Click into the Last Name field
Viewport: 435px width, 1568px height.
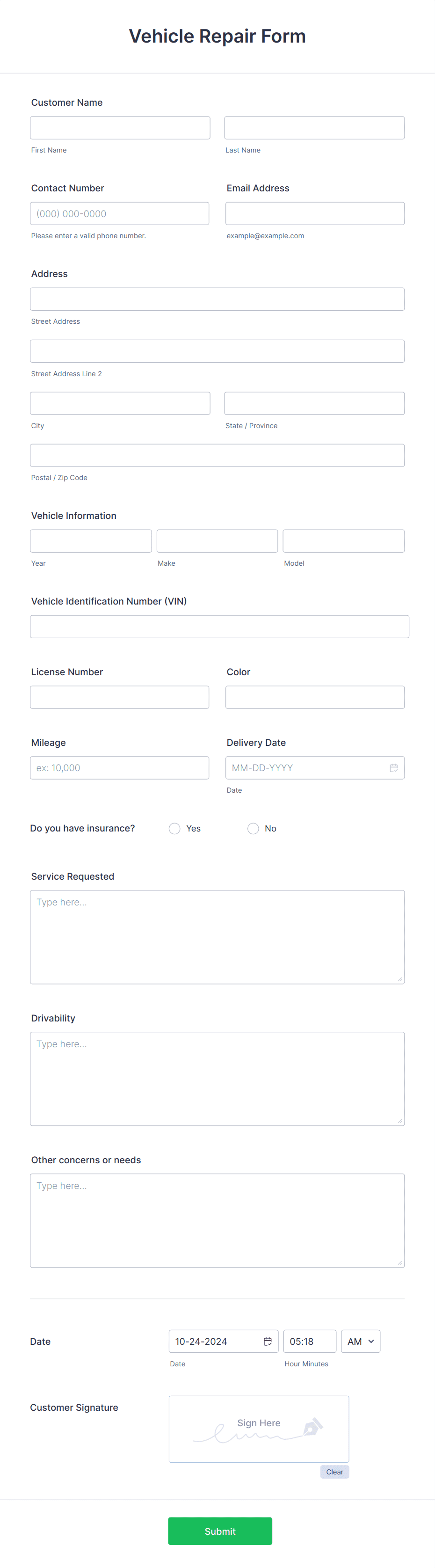(314, 128)
